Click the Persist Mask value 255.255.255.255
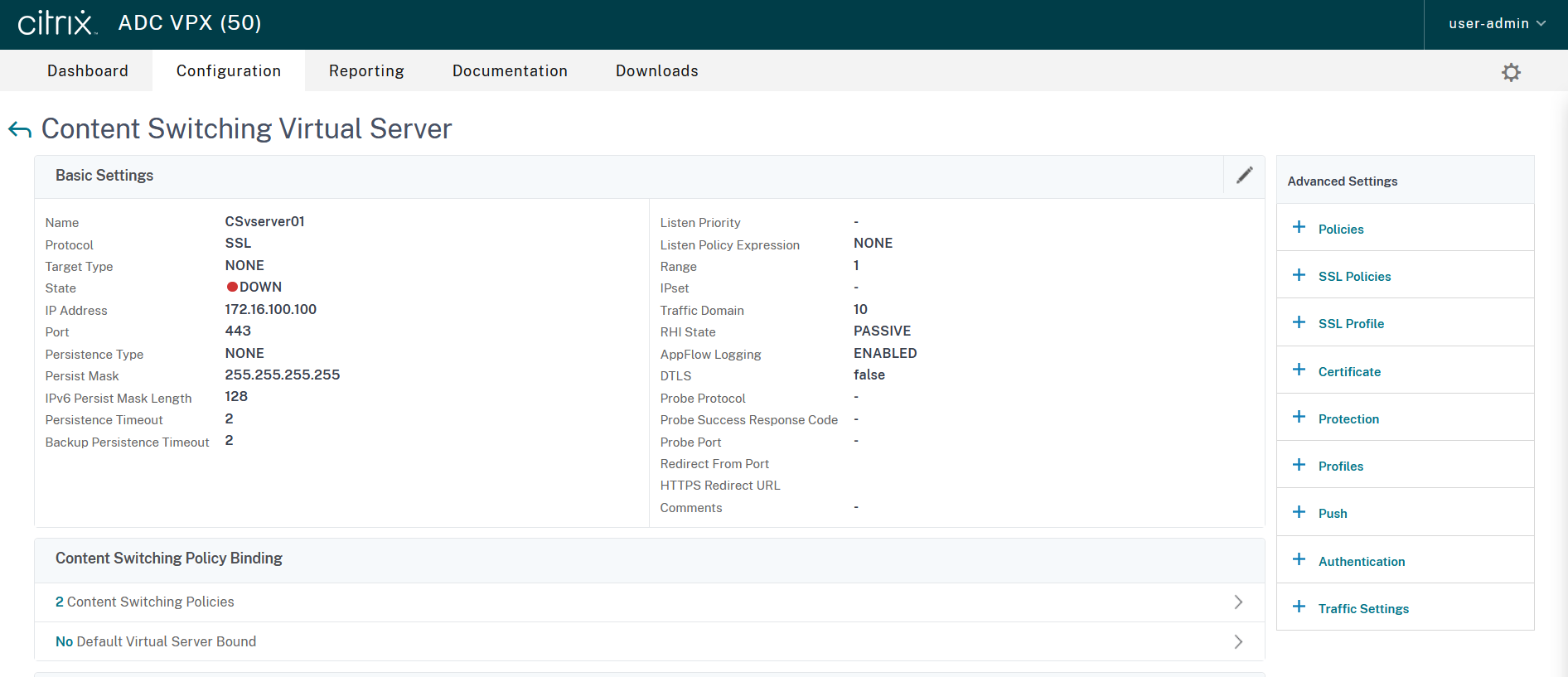Image resolution: width=1568 pixels, height=677 pixels. click(x=283, y=375)
